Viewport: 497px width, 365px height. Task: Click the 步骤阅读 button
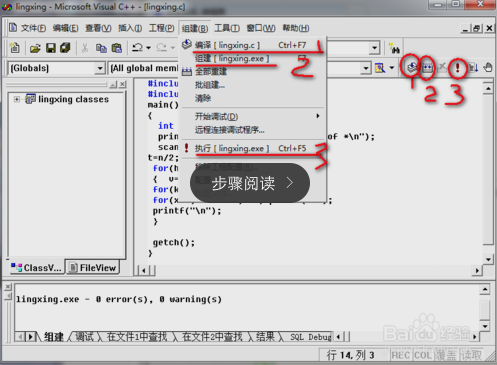click(x=250, y=183)
